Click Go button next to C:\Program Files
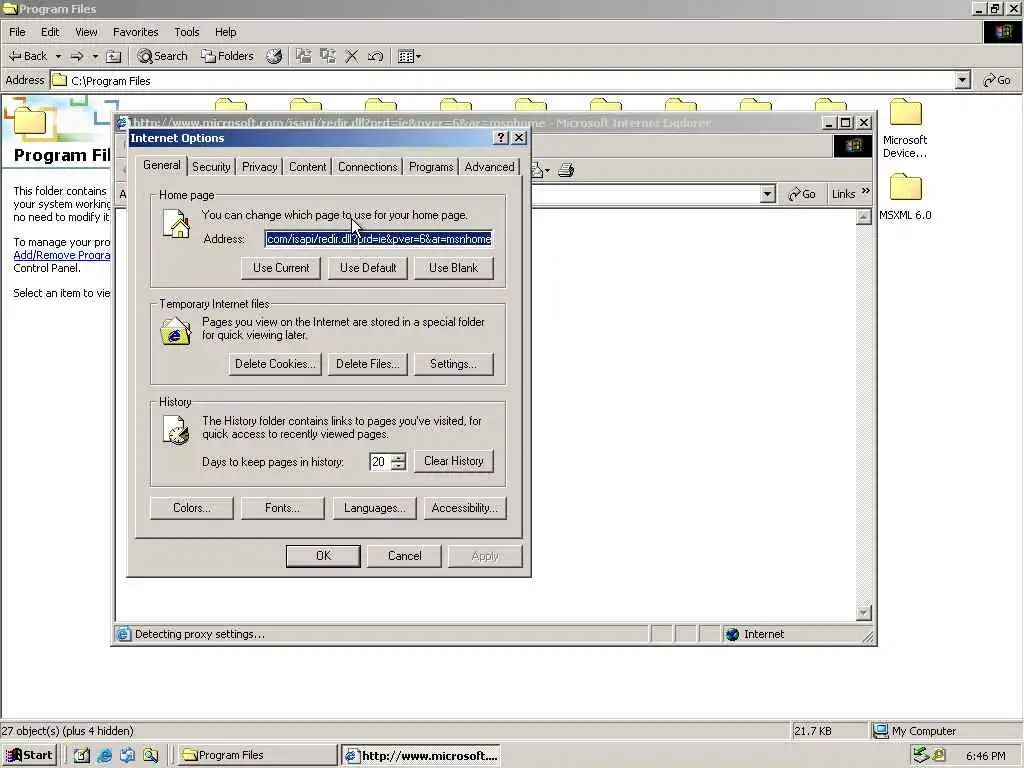Screen dimensions: 1024x768 [997, 80]
